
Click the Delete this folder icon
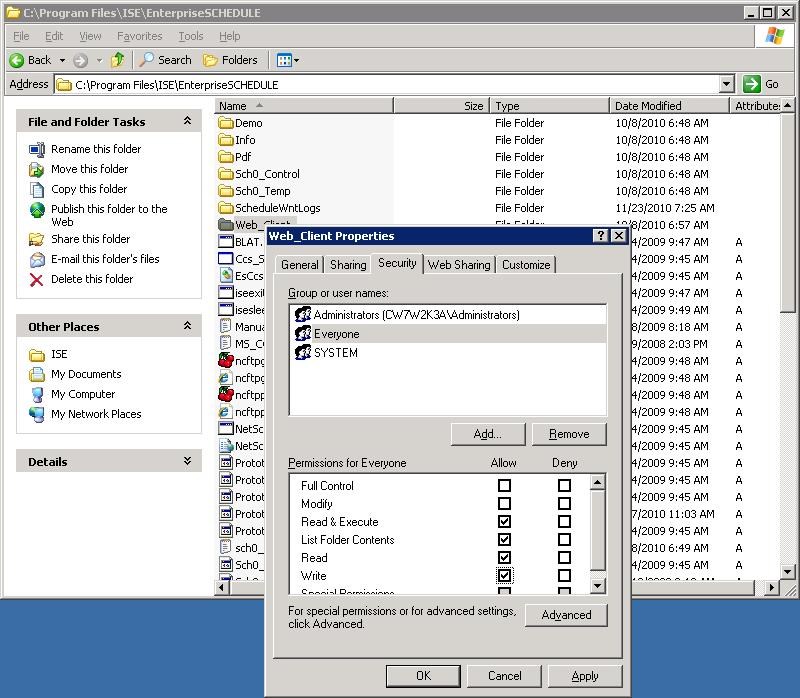(x=37, y=279)
